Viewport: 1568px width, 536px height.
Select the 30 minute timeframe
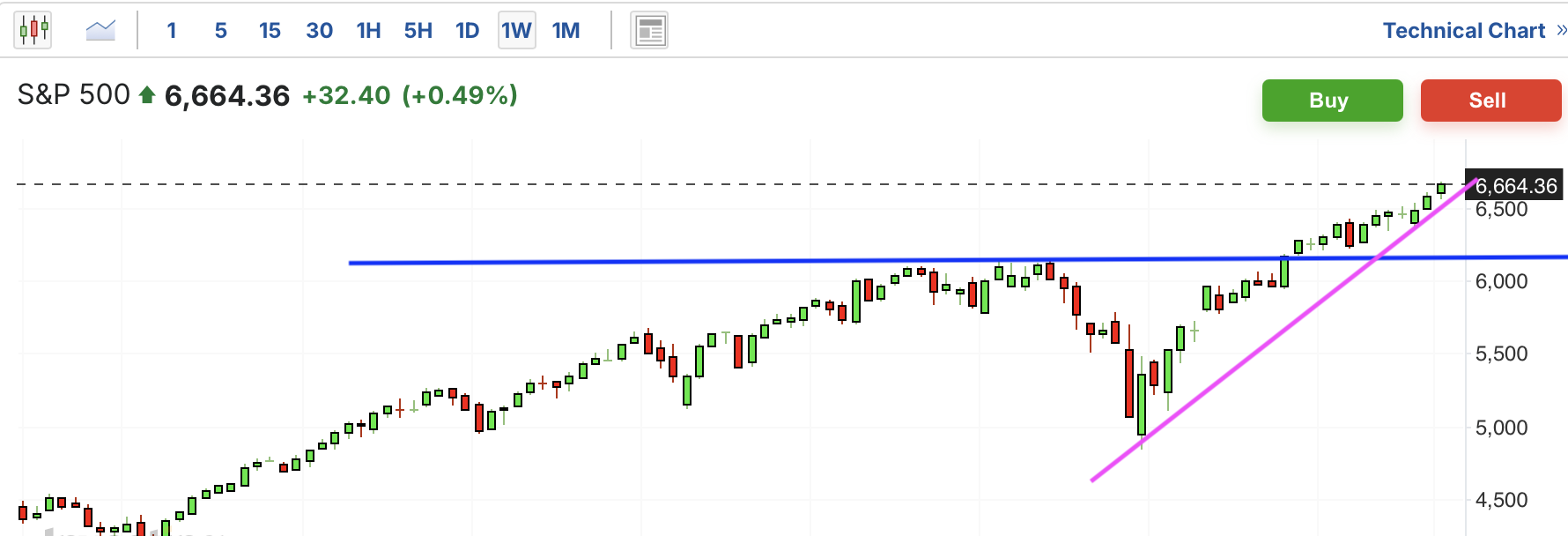click(x=319, y=31)
